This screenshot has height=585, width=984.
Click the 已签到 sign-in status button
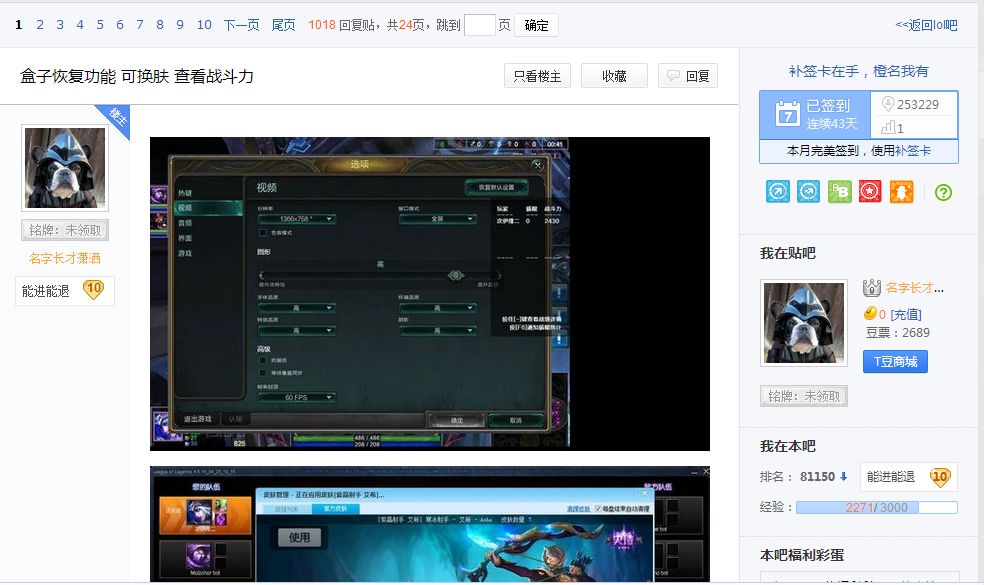click(815, 115)
